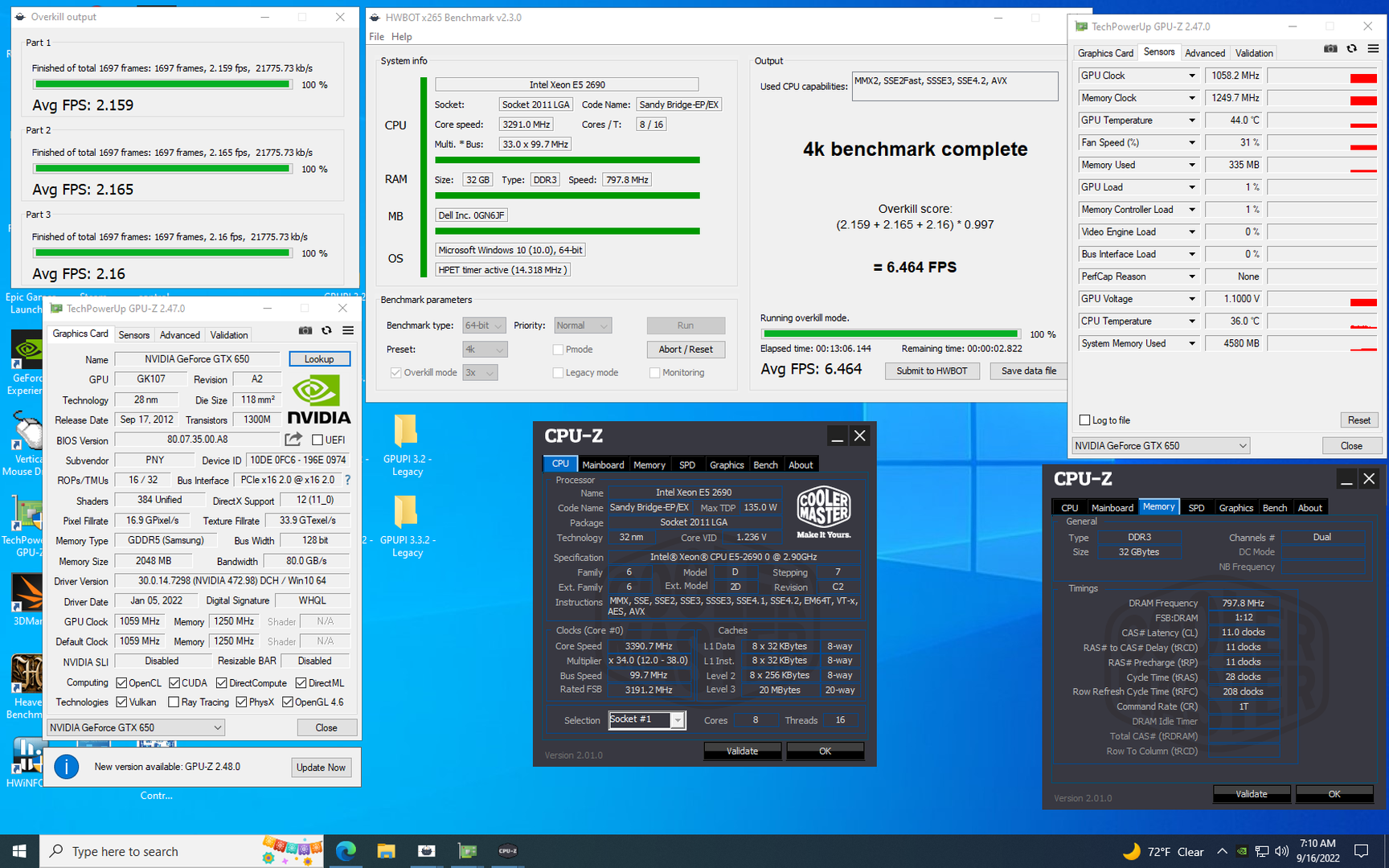Click Save data file button
Viewport: 1389px width, 868px height.
(x=1029, y=371)
